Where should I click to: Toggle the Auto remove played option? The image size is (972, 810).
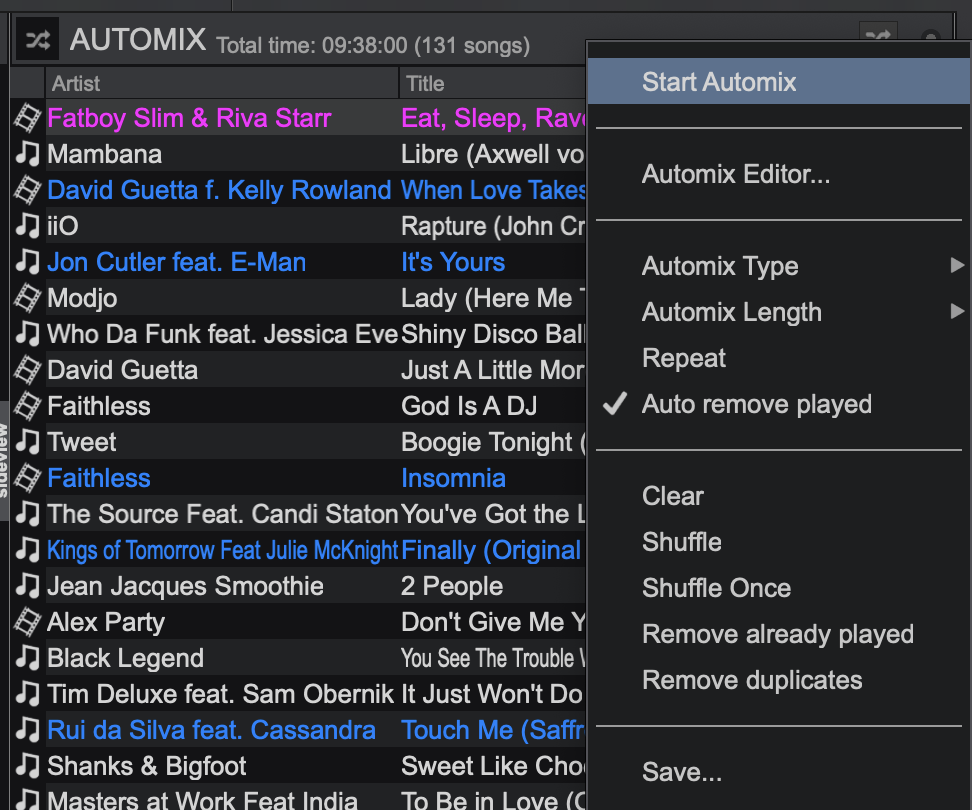(756, 405)
